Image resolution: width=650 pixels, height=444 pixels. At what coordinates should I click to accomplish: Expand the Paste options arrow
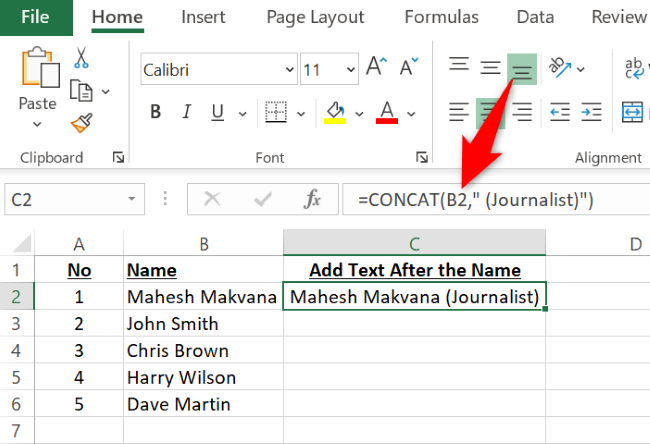pyautogui.click(x=37, y=124)
